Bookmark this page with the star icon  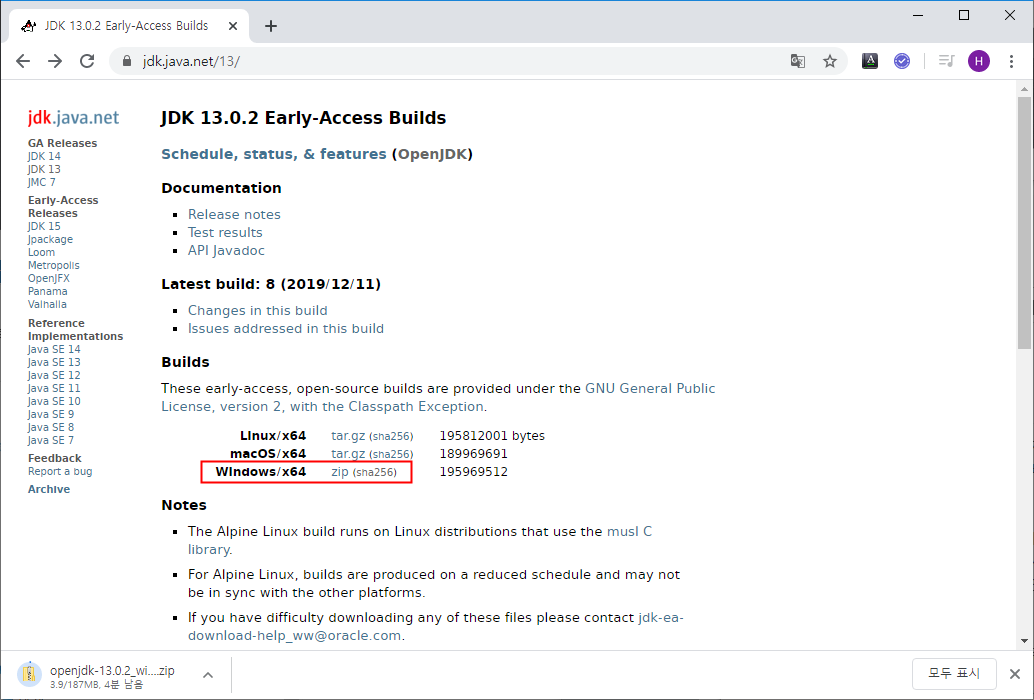pos(830,61)
